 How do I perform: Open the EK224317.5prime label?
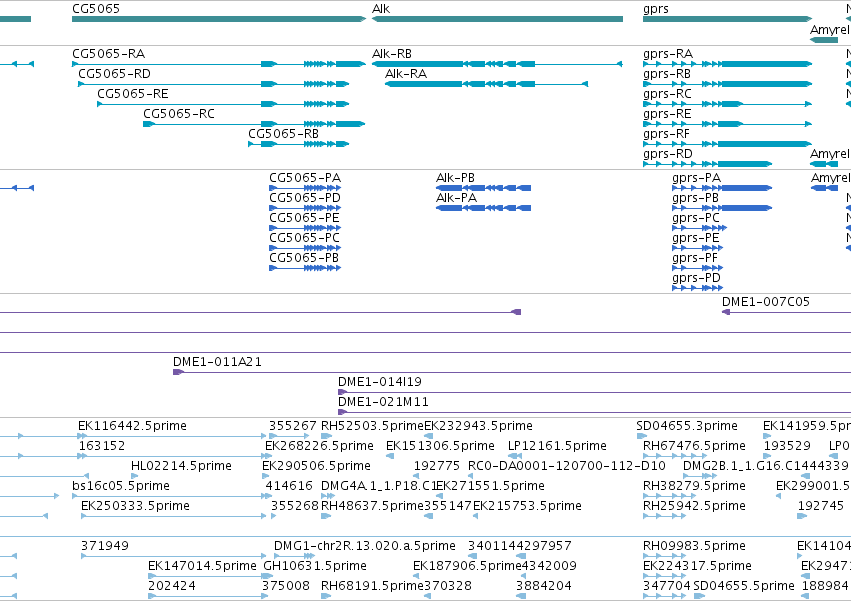pyautogui.click(x=697, y=566)
